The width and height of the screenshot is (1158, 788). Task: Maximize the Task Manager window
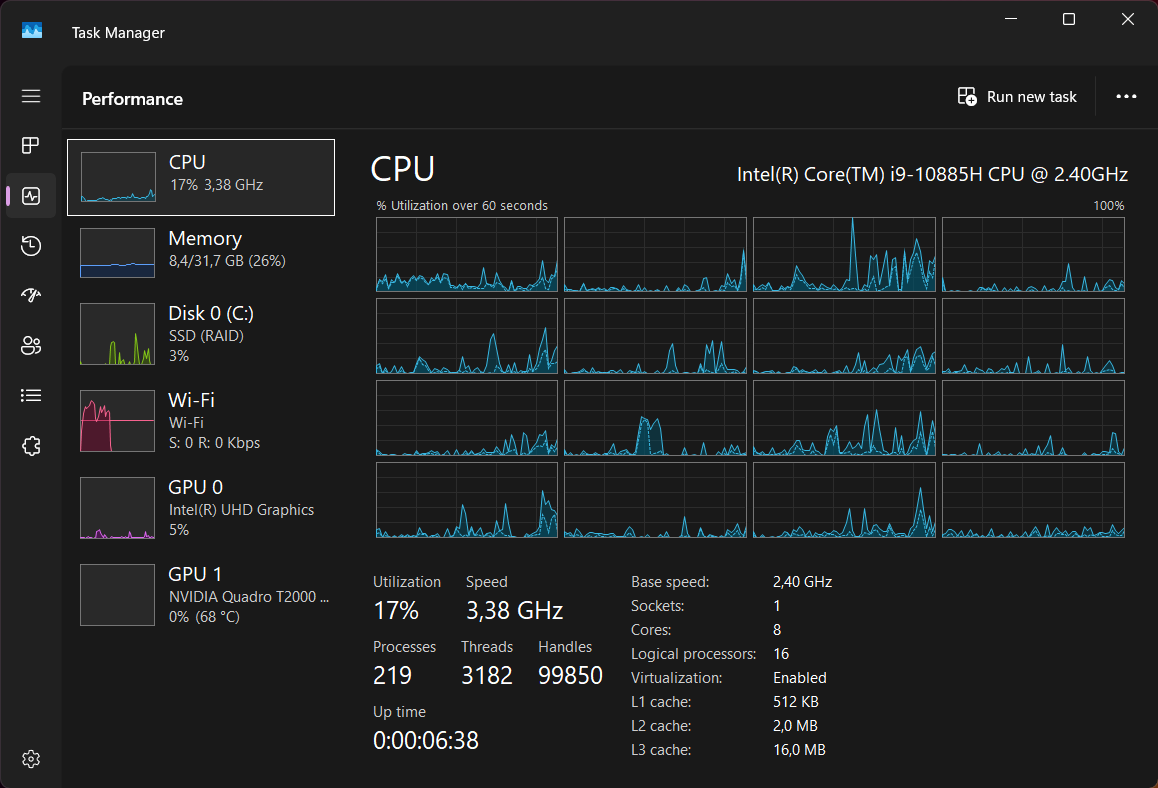(x=1069, y=19)
